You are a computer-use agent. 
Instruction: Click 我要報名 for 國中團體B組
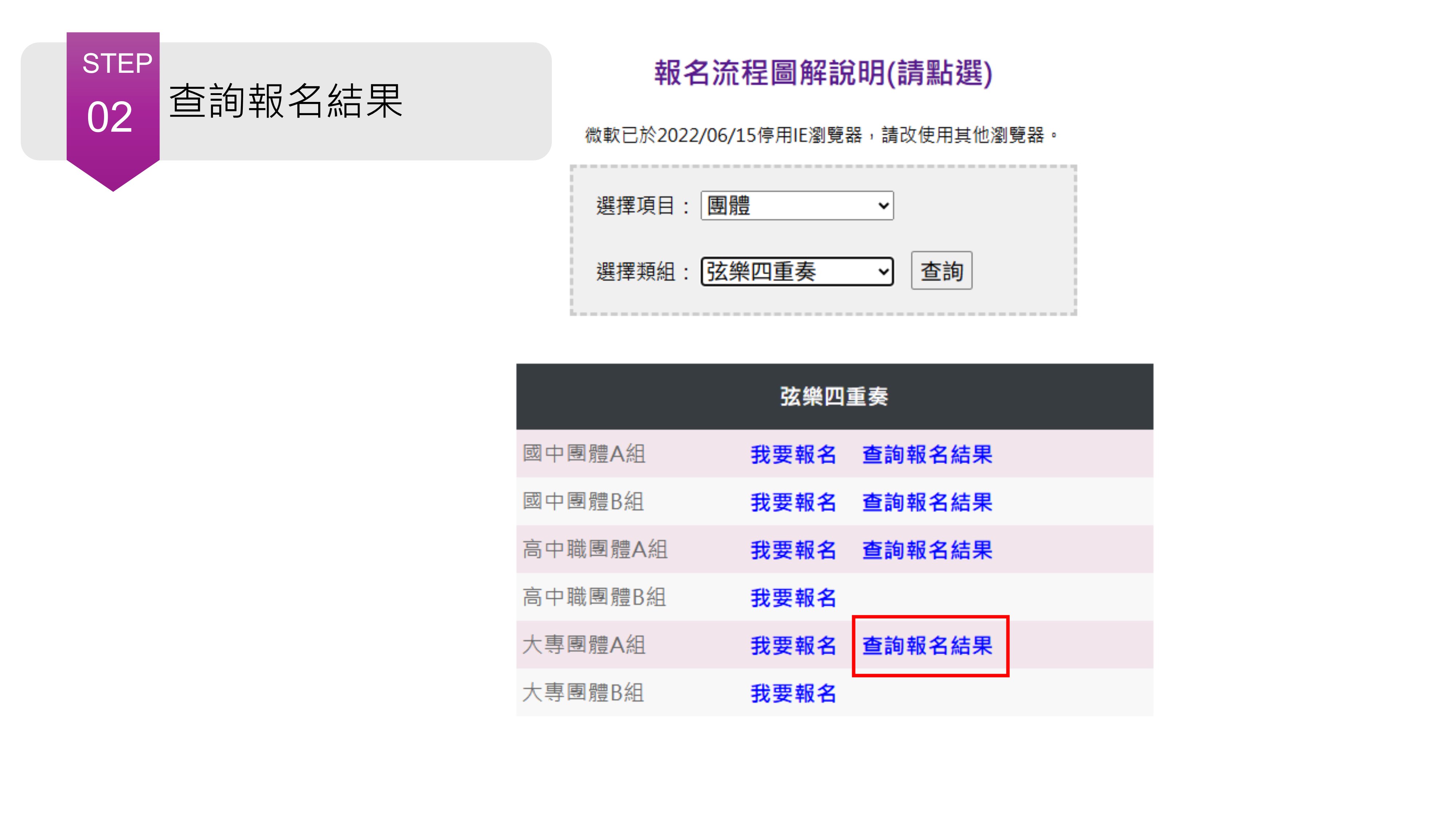coord(793,502)
